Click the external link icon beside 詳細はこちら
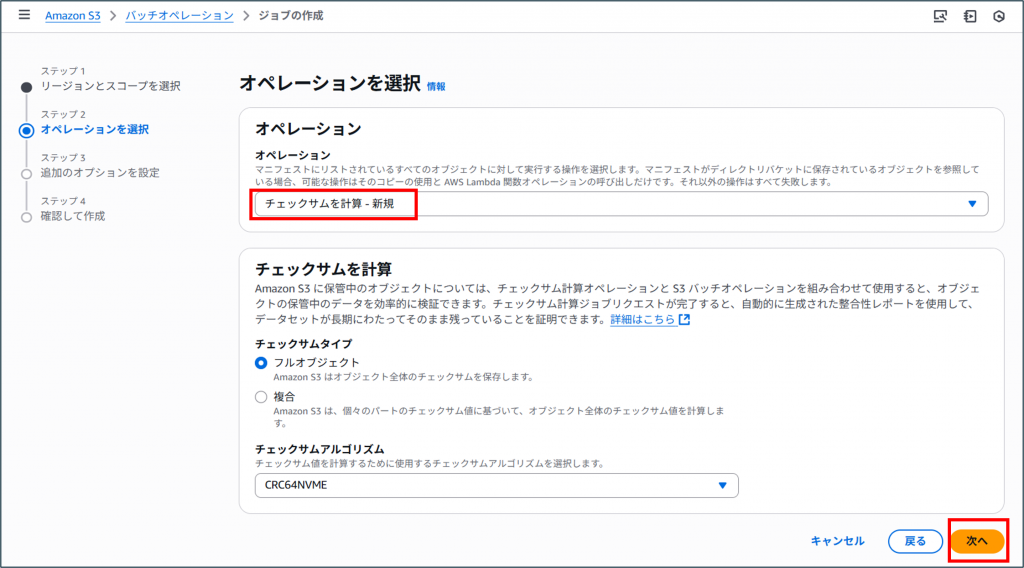 684,320
